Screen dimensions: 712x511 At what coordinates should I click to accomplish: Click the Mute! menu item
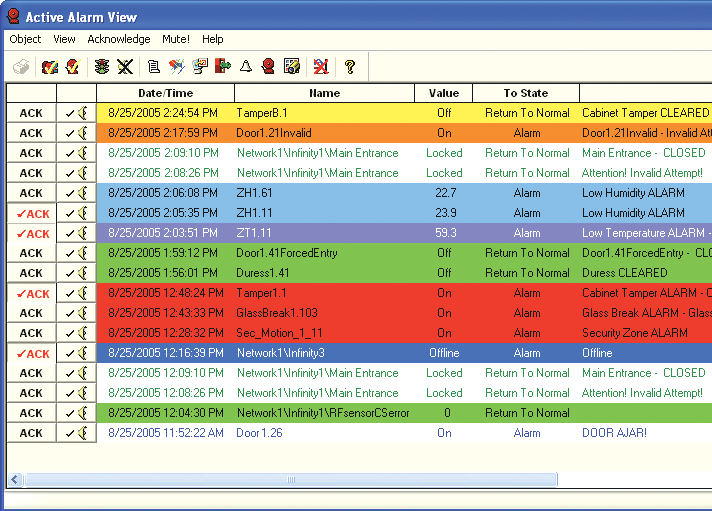[x=176, y=39]
